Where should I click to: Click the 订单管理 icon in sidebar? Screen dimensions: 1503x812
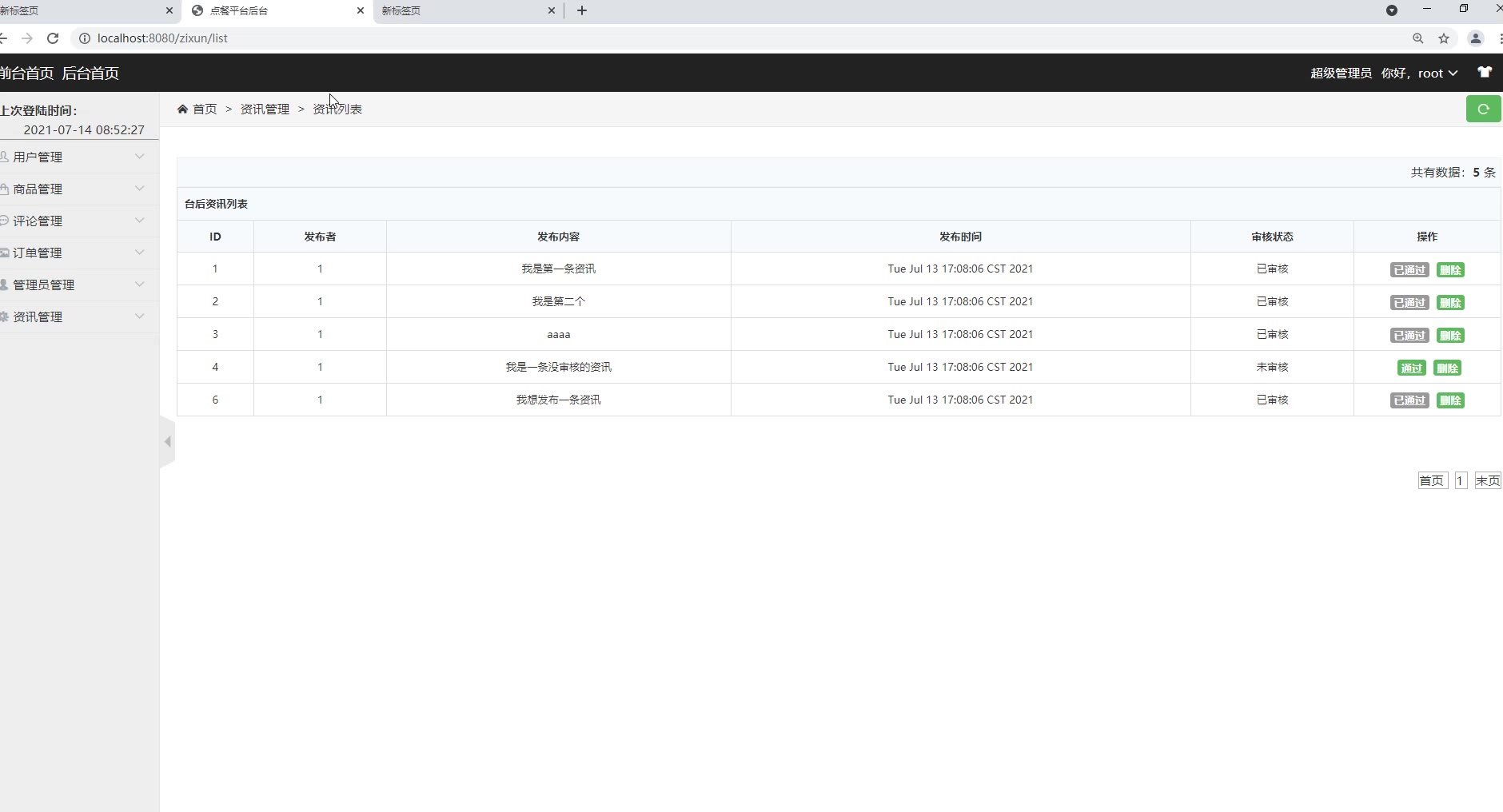(x=4, y=253)
